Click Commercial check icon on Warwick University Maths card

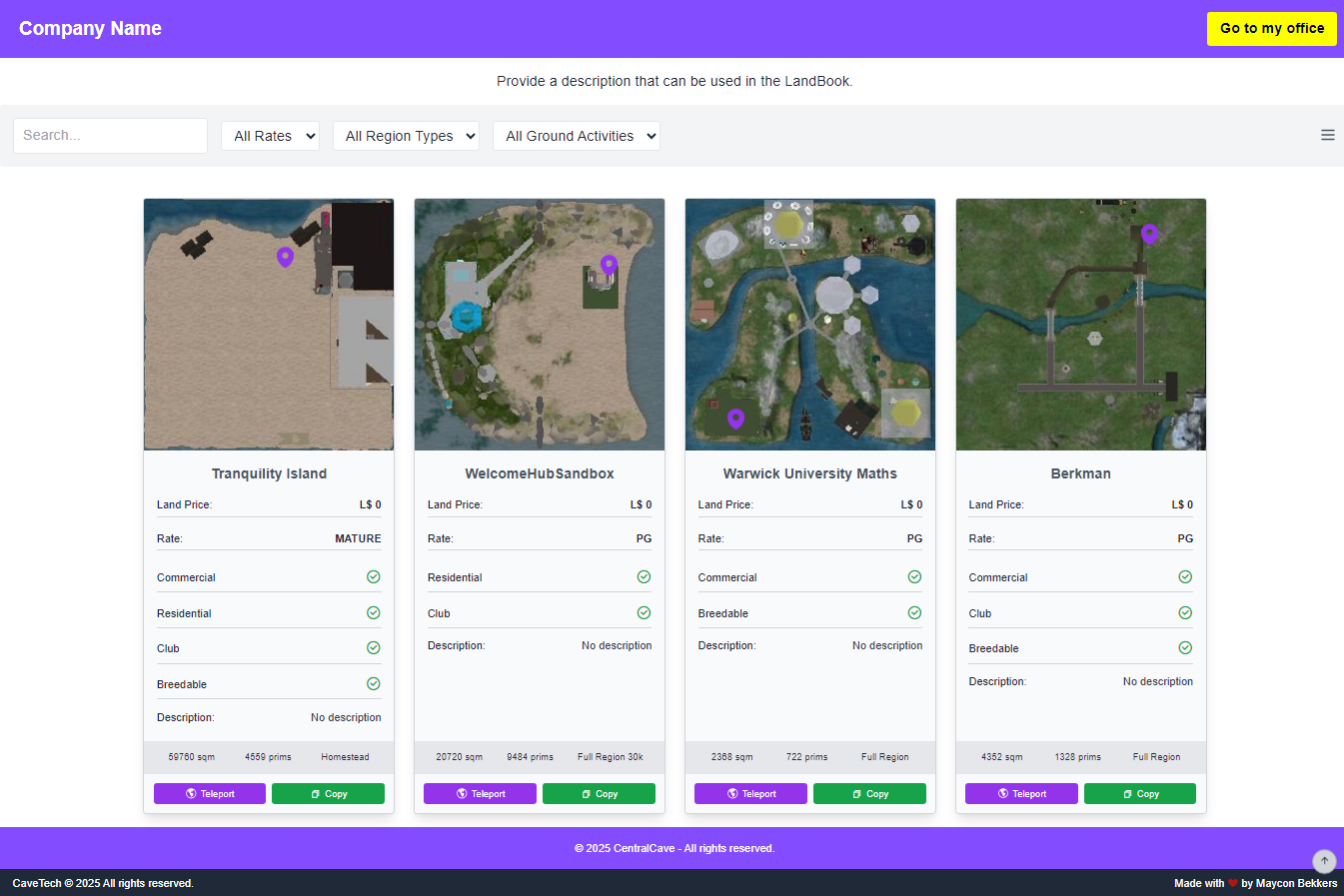pyautogui.click(x=914, y=576)
